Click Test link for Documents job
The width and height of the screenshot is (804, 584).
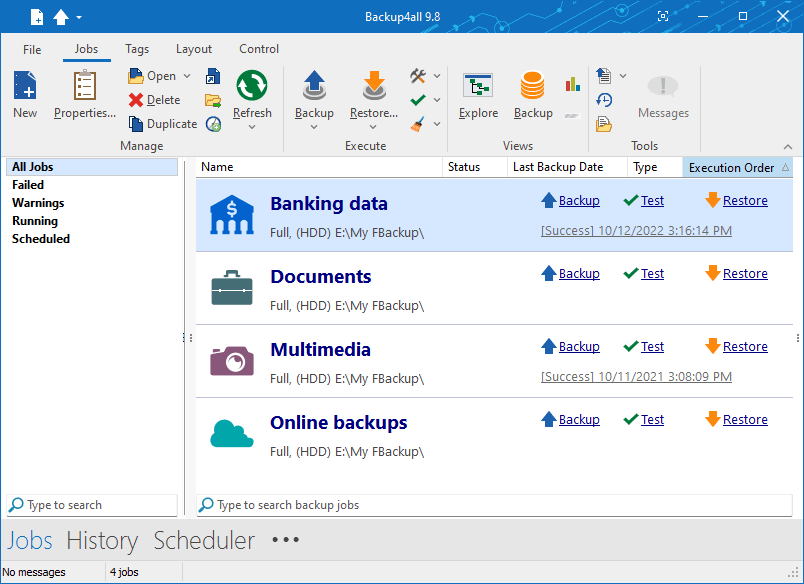pos(652,274)
